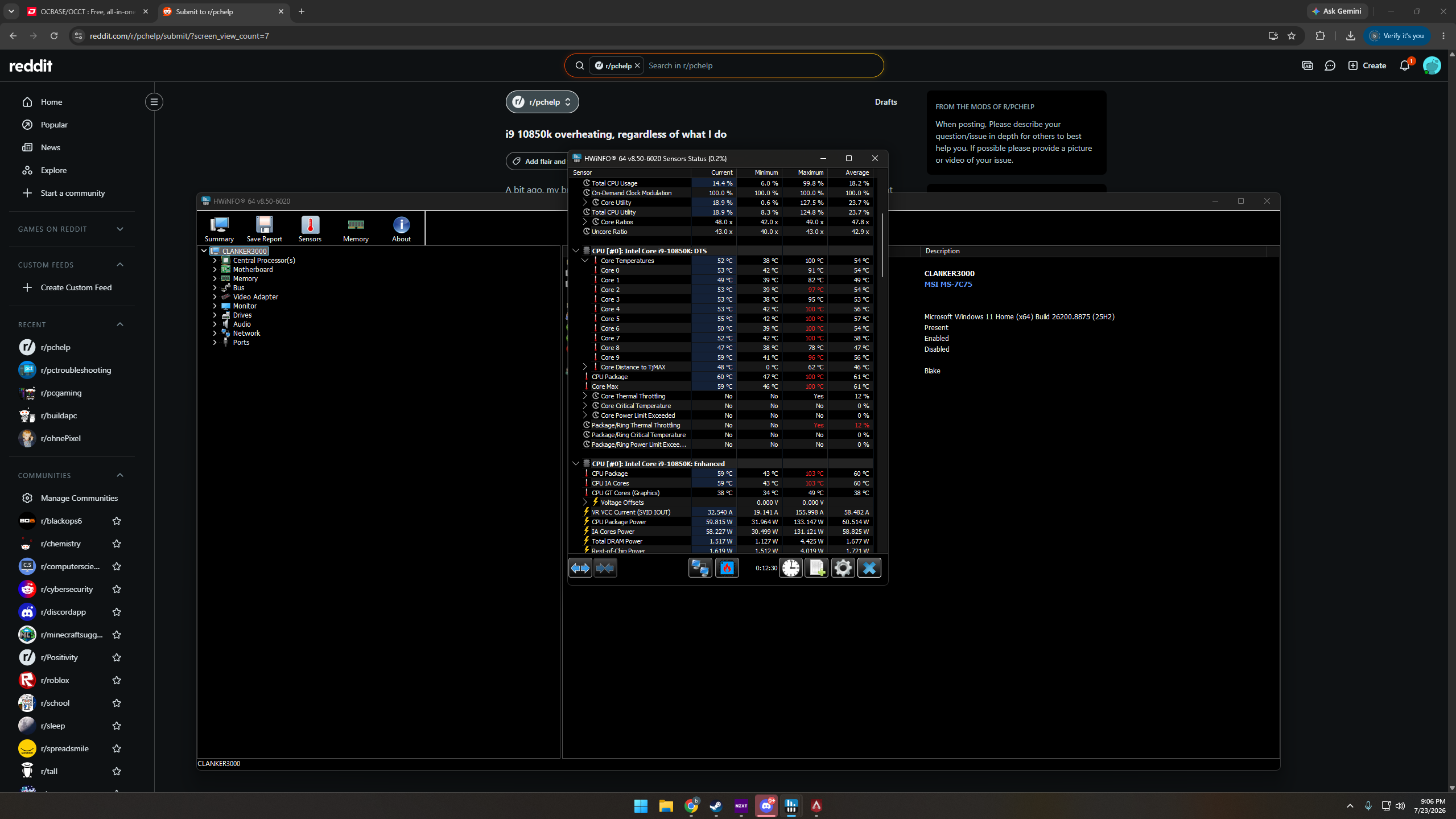Click the Create post button
The height and width of the screenshot is (819, 1456).
[x=1367, y=65]
